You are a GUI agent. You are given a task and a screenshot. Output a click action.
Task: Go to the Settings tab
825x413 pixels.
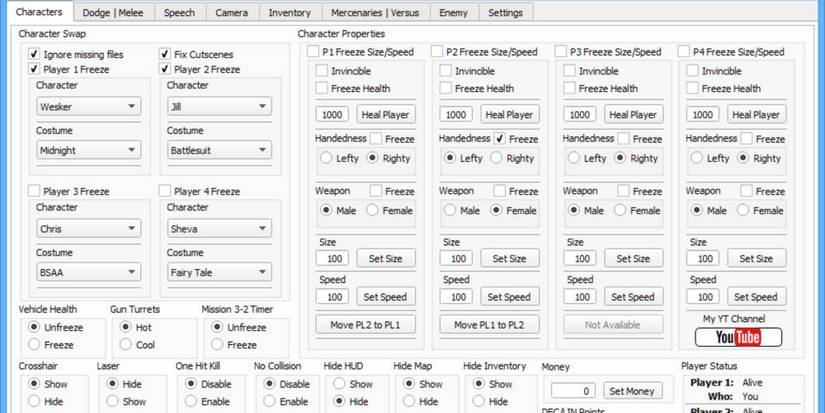(x=505, y=13)
